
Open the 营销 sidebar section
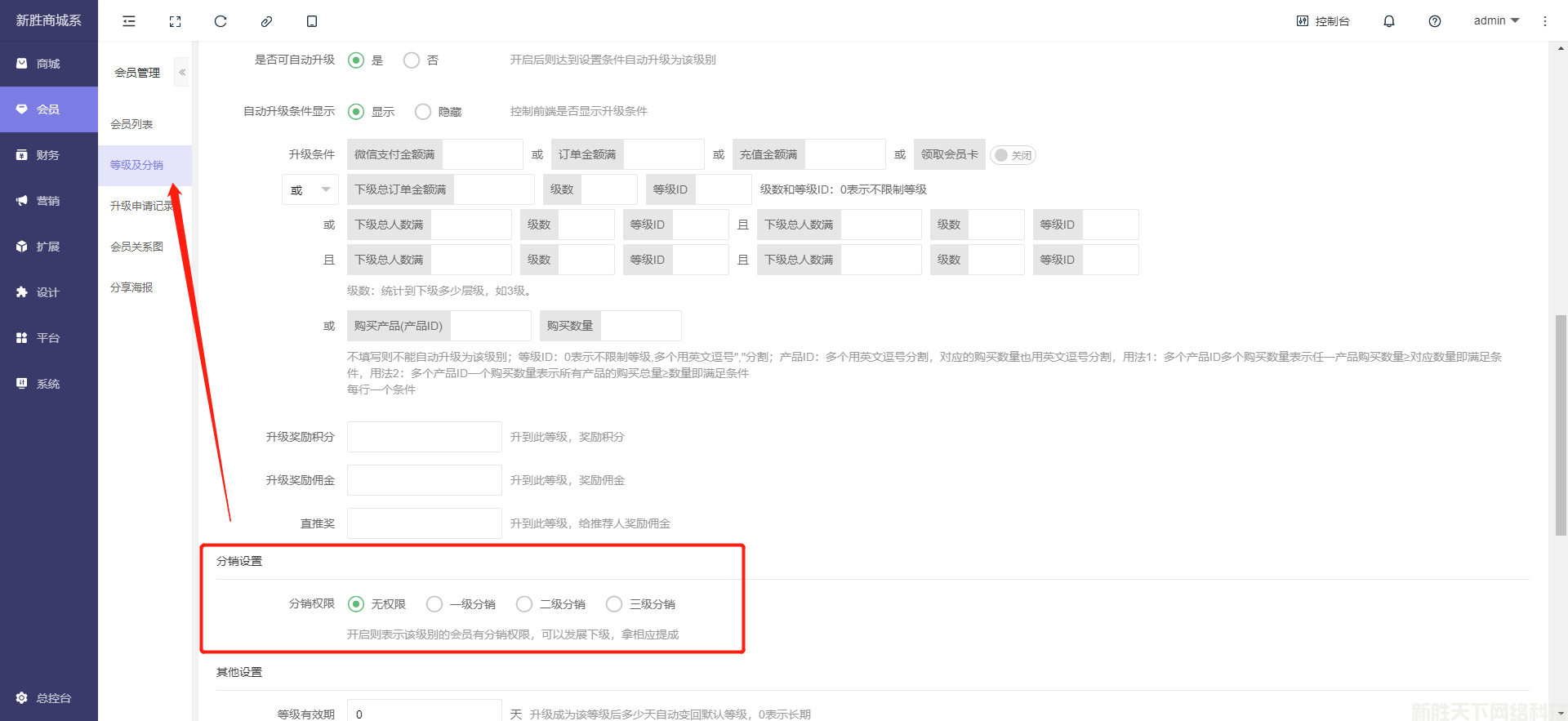point(49,201)
